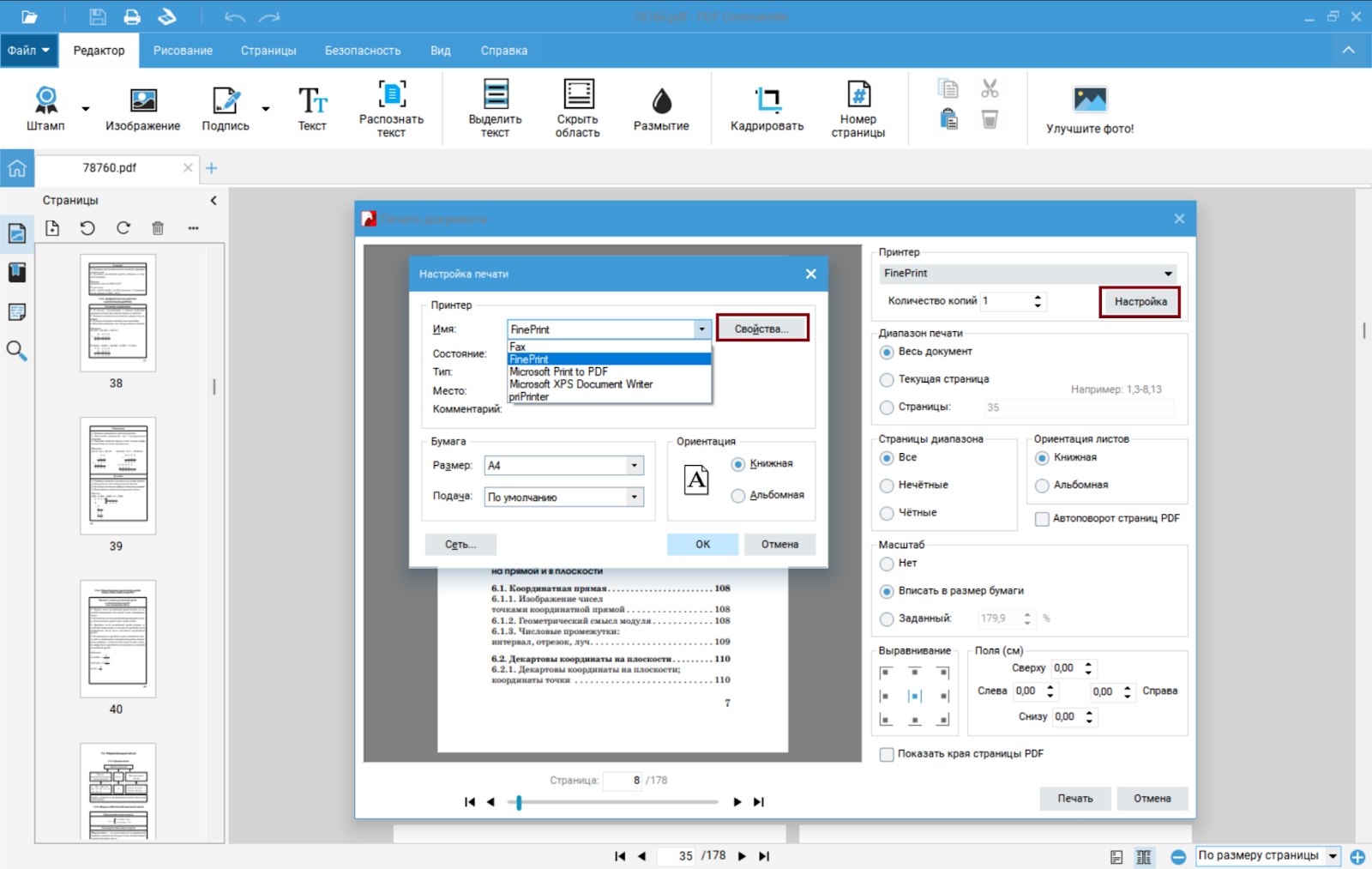Collapse the ribbon with chevron
This screenshot has height=869, width=1372.
1349,51
